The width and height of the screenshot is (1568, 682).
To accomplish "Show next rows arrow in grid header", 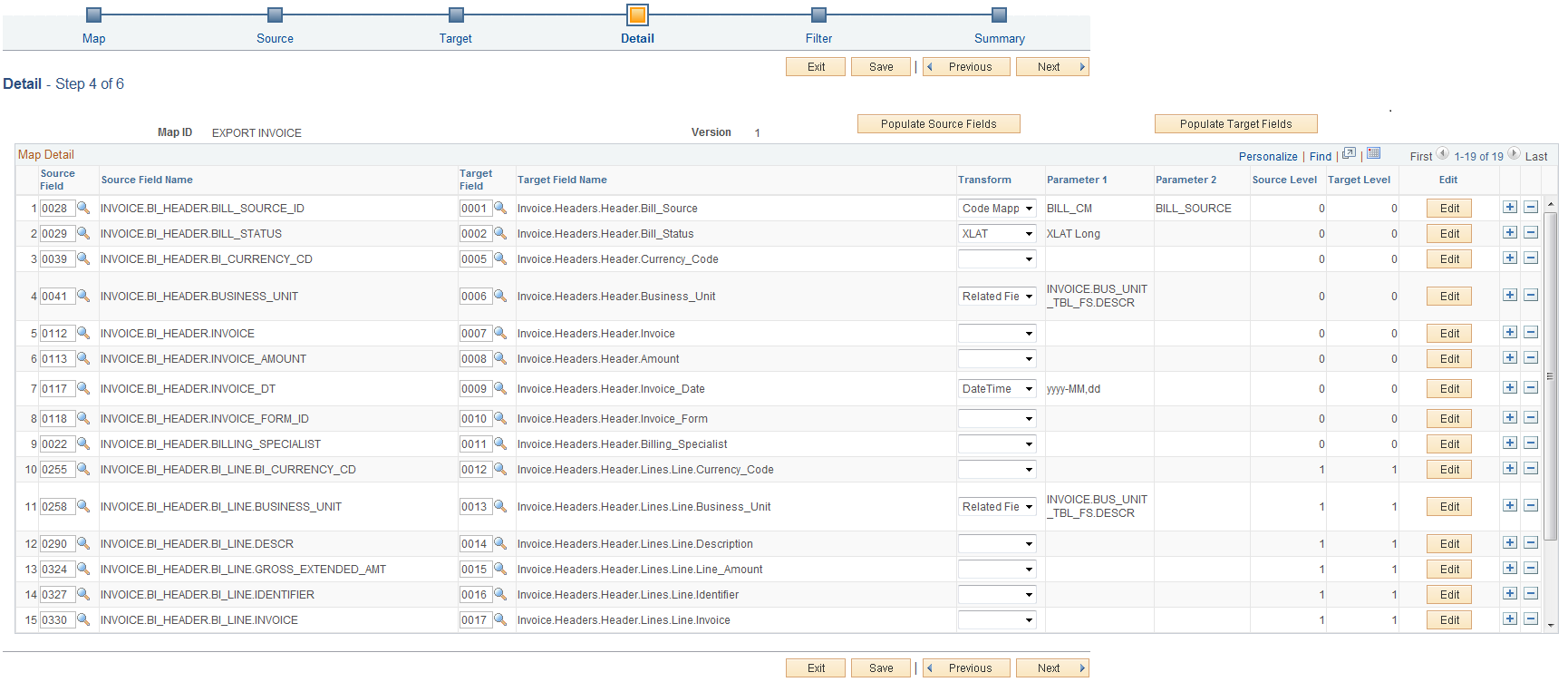I will tap(1514, 153).
